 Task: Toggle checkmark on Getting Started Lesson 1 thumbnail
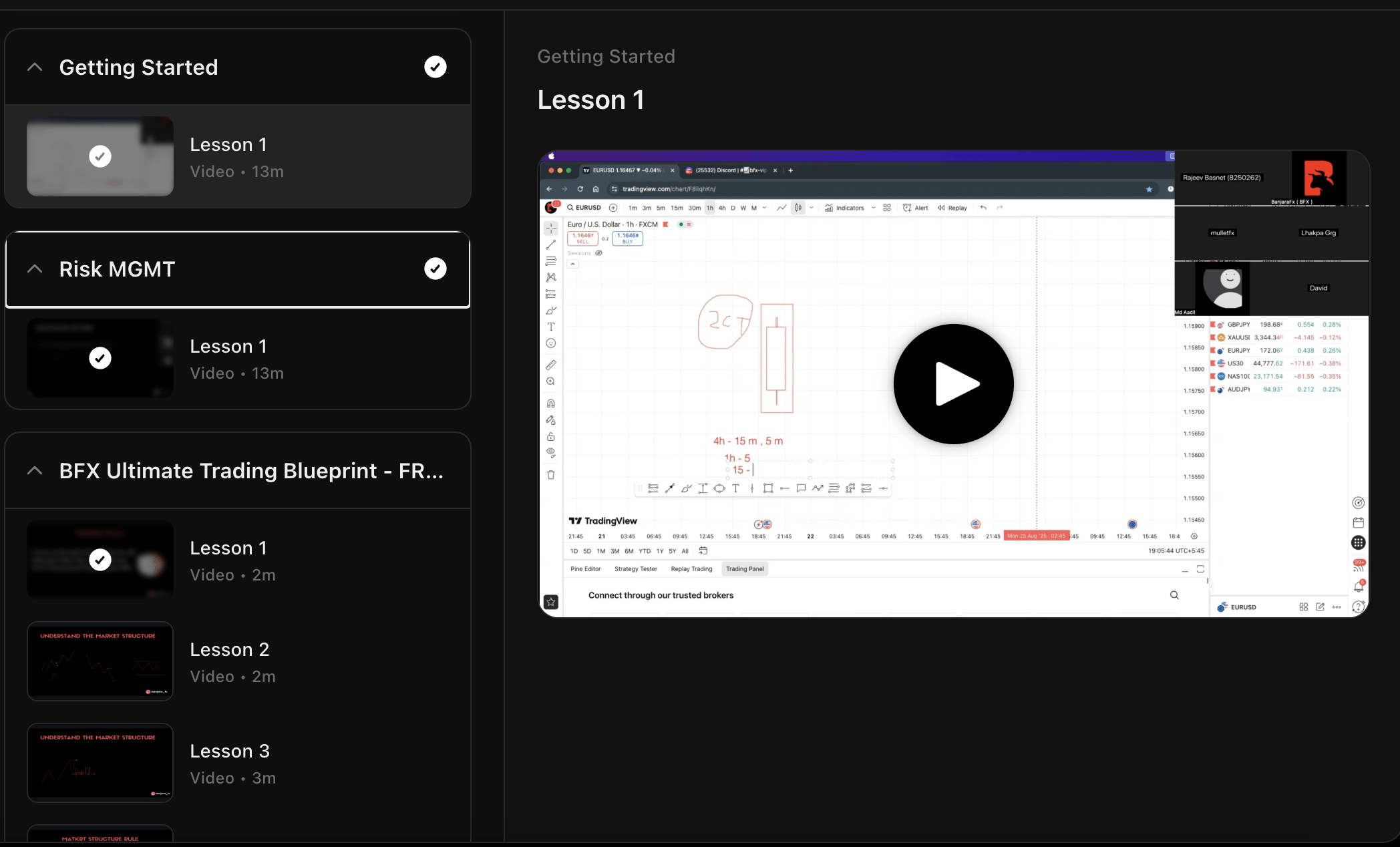[x=100, y=156]
